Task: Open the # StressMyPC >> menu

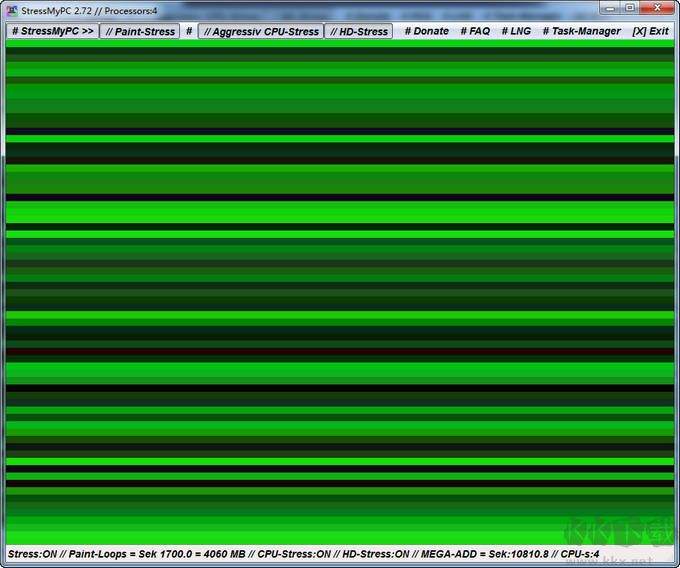Action: [52, 31]
